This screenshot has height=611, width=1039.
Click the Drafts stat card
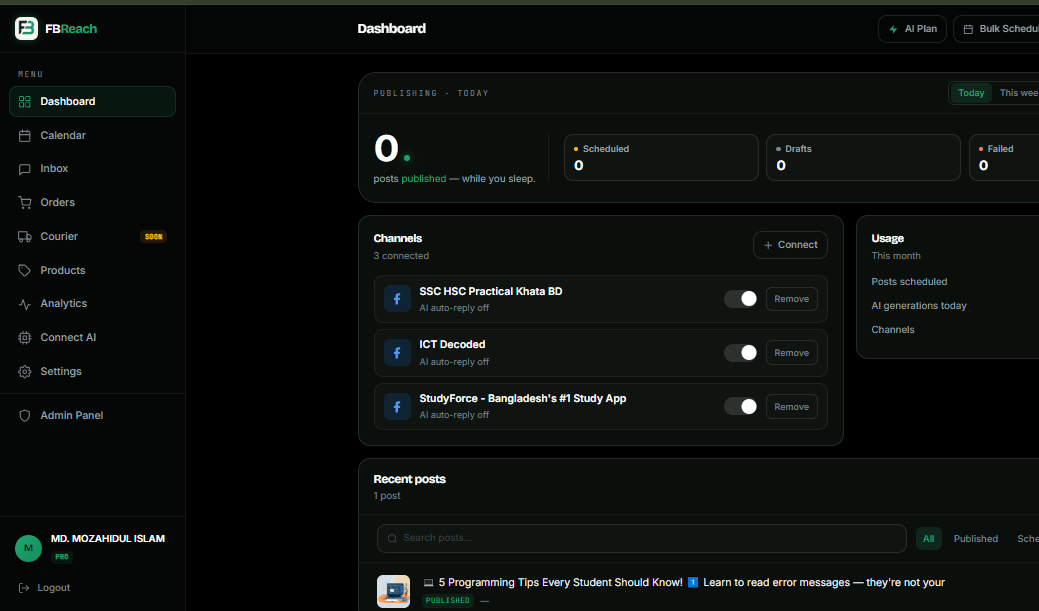863,157
